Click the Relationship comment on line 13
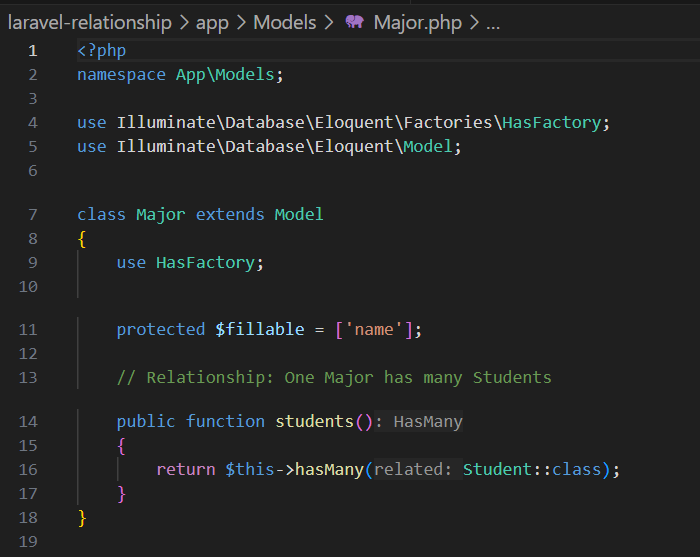The width and height of the screenshot is (700, 557). pos(334,377)
